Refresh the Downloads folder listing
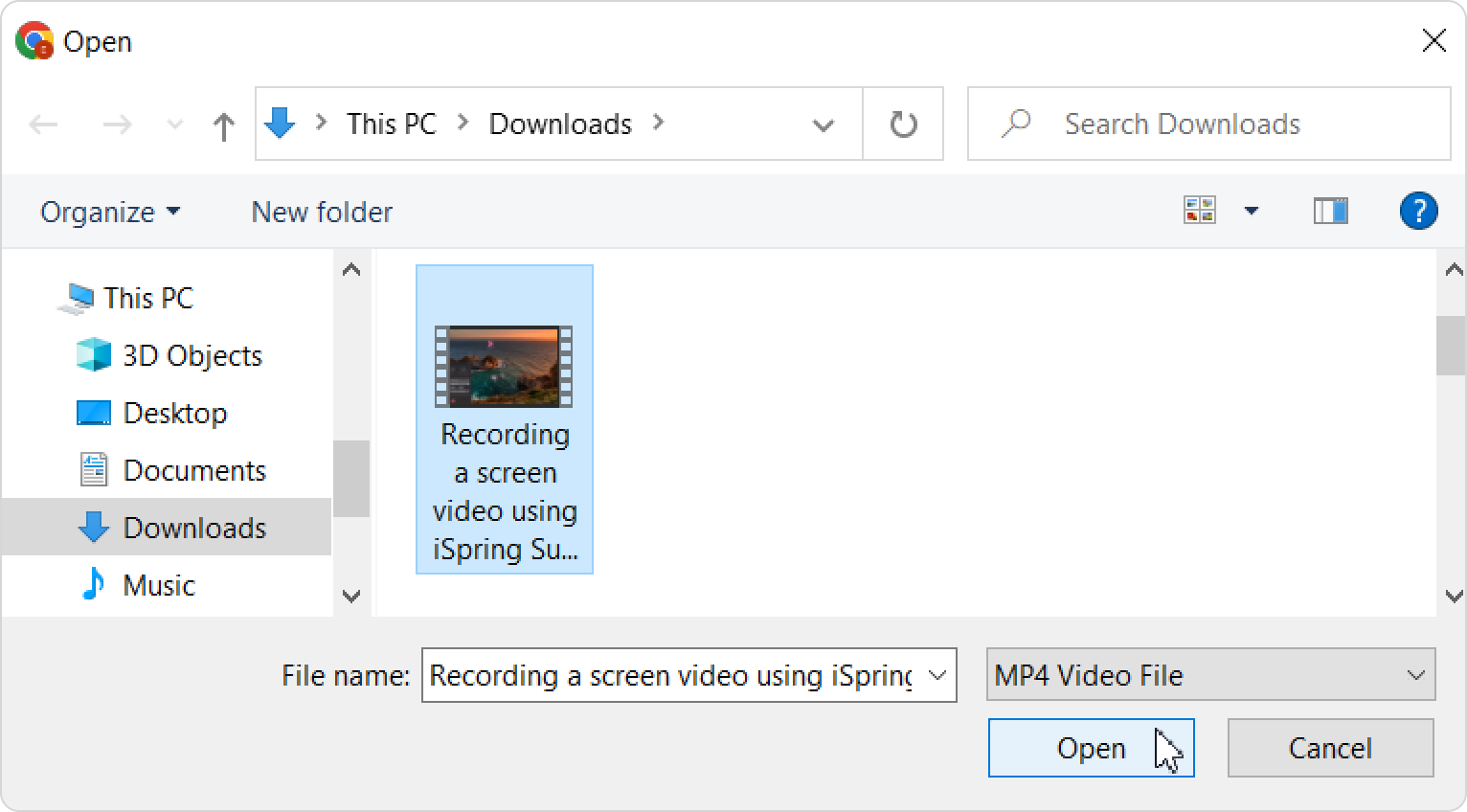 point(903,124)
